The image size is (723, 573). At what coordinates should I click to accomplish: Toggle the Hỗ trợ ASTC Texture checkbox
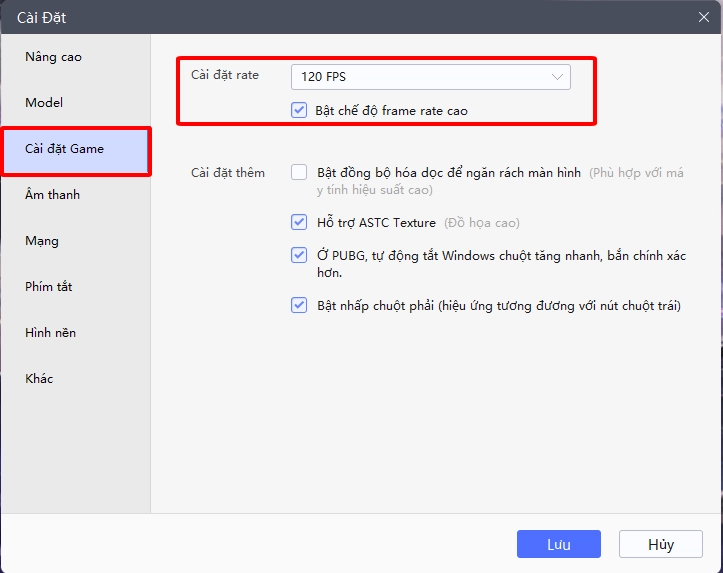point(299,222)
